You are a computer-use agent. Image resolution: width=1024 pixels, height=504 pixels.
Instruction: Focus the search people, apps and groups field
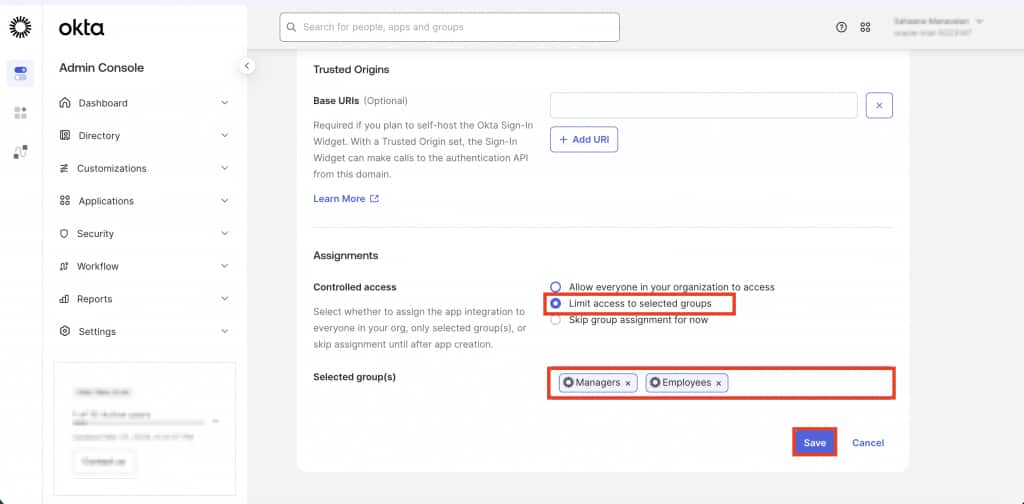pyautogui.click(x=449, y=27)
